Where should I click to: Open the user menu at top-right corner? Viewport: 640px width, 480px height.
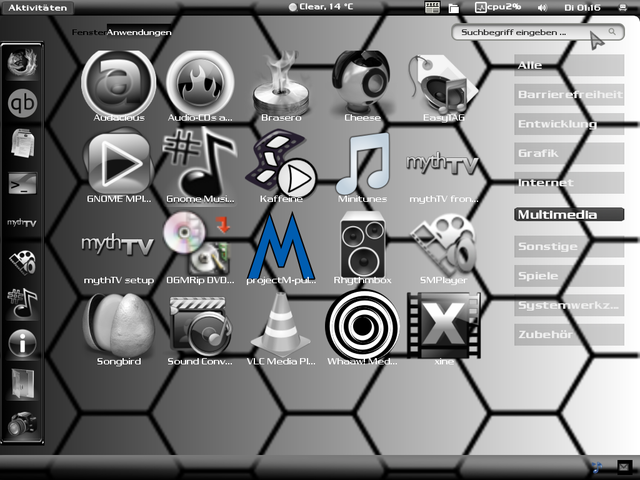(623, 8)
